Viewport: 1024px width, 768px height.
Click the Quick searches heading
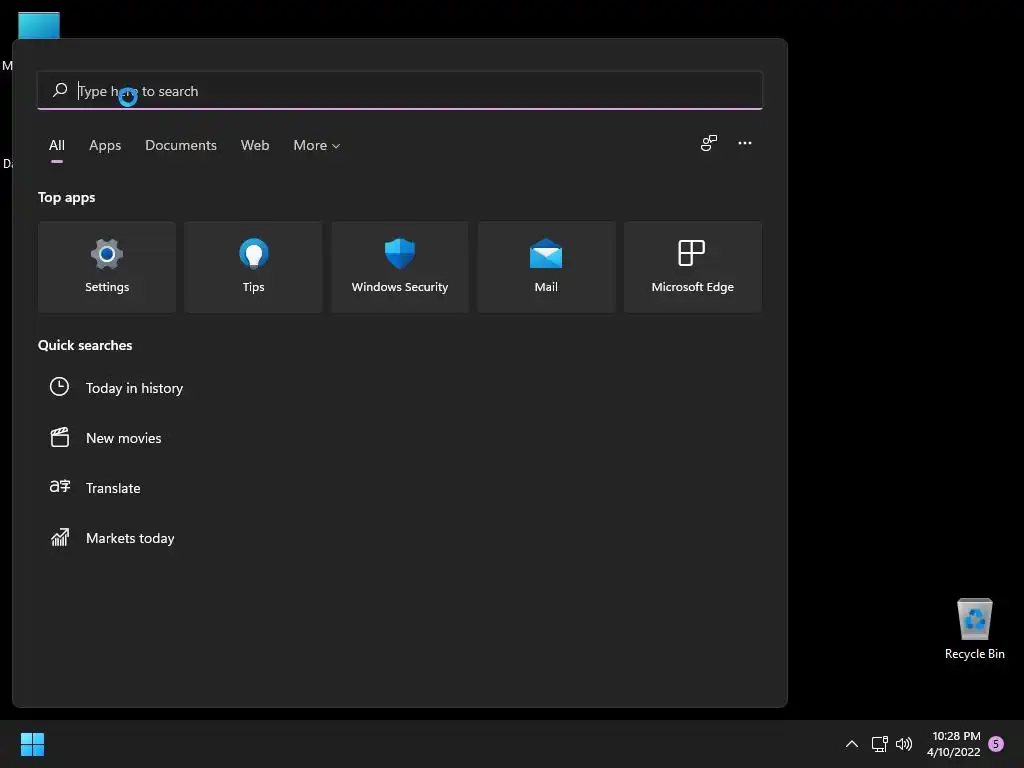[85, 345]
